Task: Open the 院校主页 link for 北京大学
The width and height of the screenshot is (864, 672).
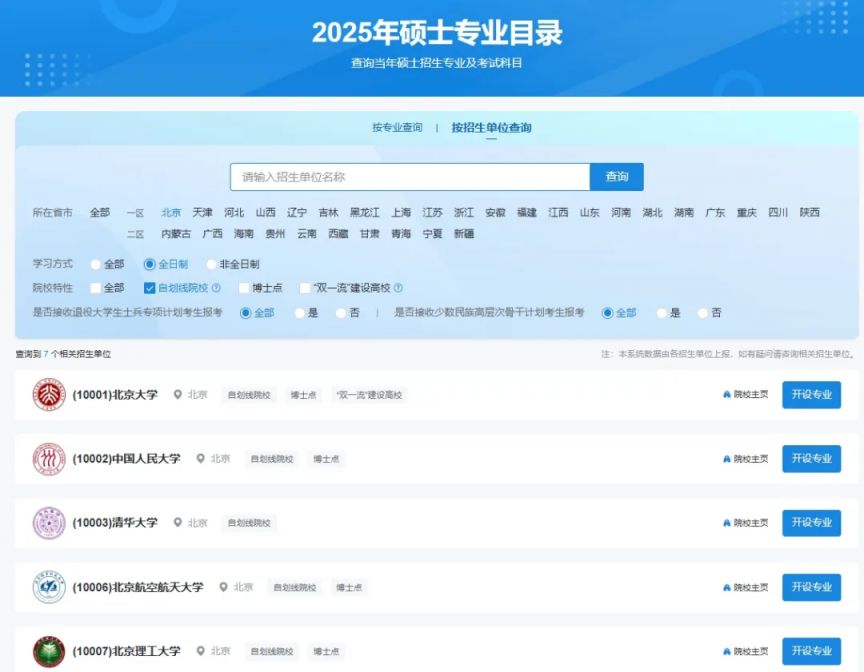Action: tap(746, 394)
